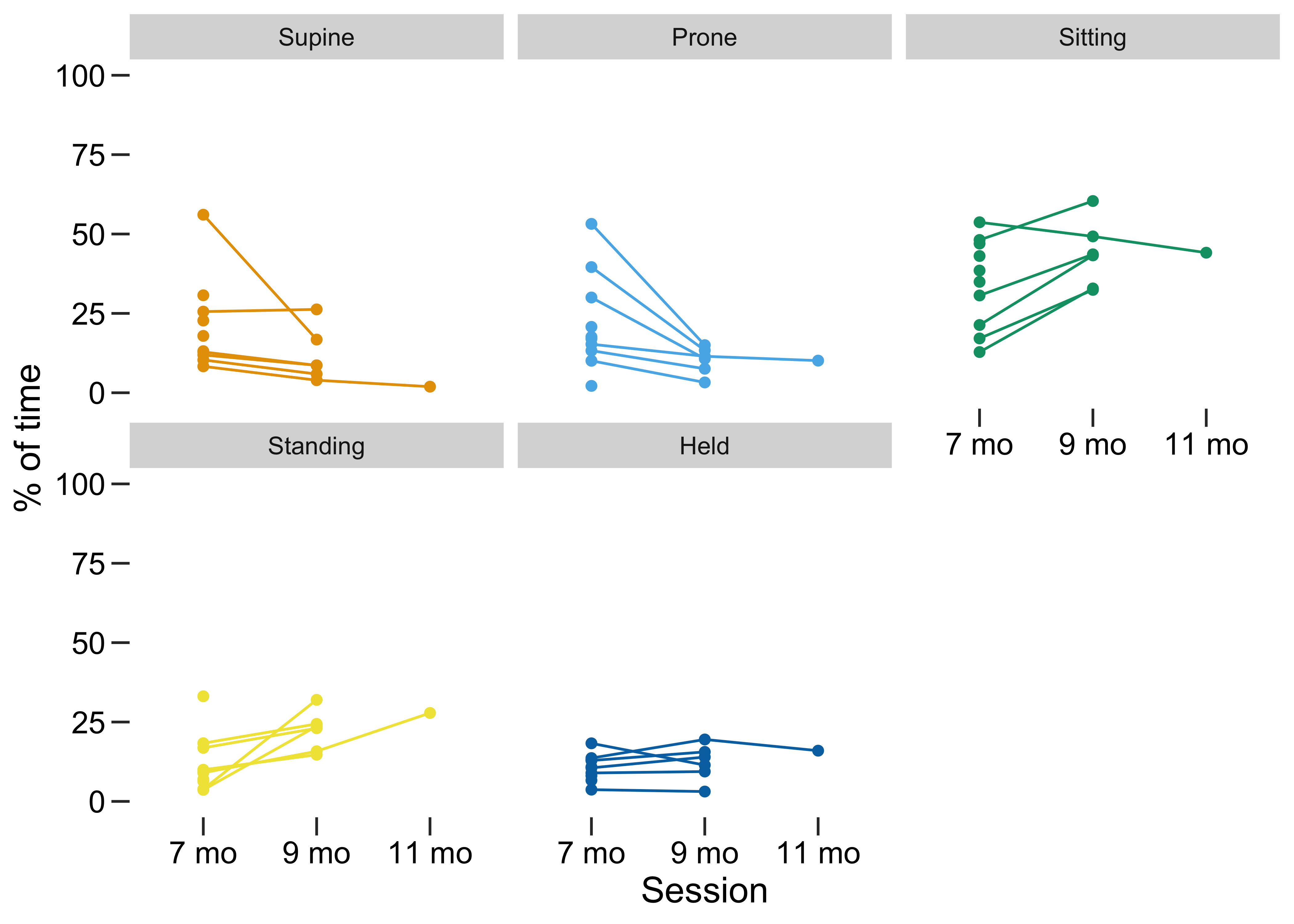Click the '11 mo' label below Sitting panel
This screenshot has width=1294, height=924.
point(1206,445)
